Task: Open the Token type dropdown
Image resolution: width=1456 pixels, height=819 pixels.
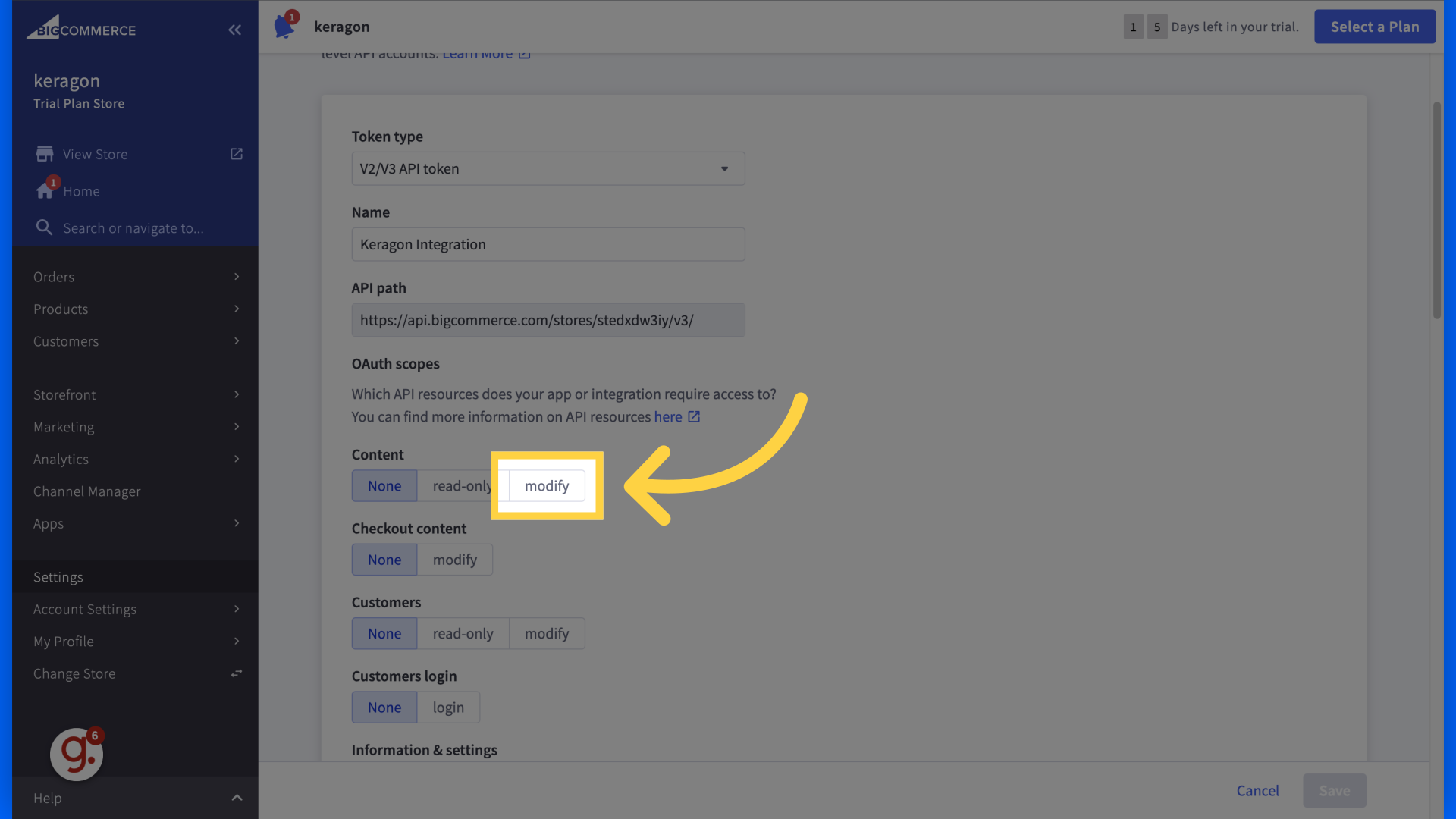Action: pyautogui.click(x=723, y=168)
